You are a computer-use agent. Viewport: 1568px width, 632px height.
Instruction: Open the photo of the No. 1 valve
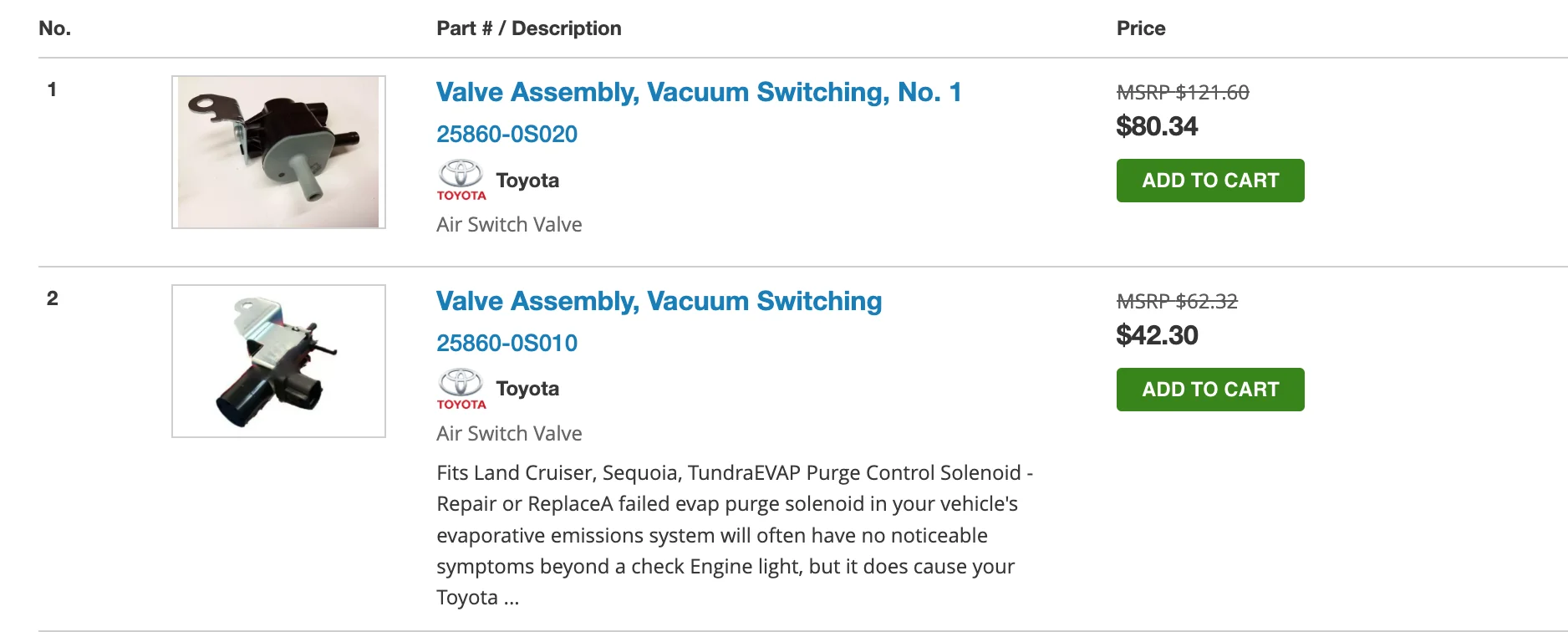tap(278, 152)
